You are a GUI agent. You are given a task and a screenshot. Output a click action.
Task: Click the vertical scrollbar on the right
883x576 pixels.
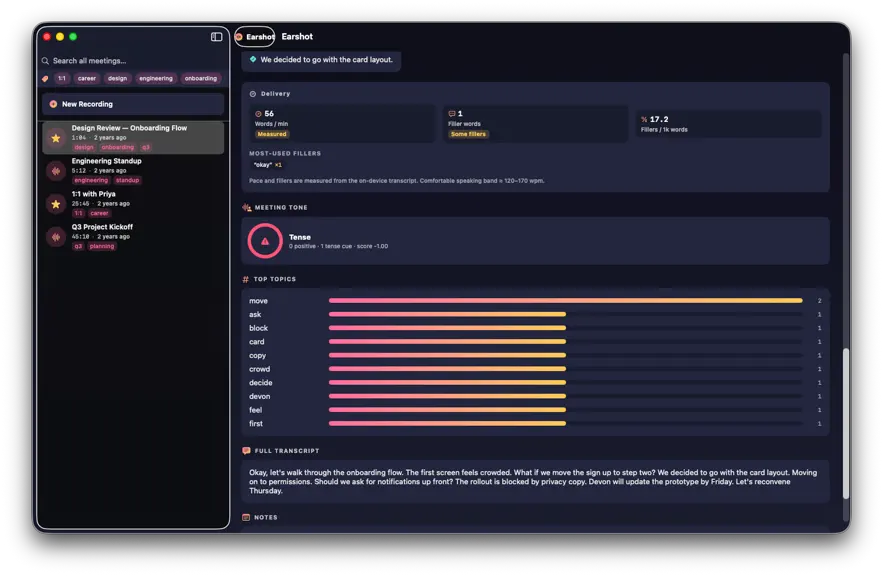[x=845, y=423]
